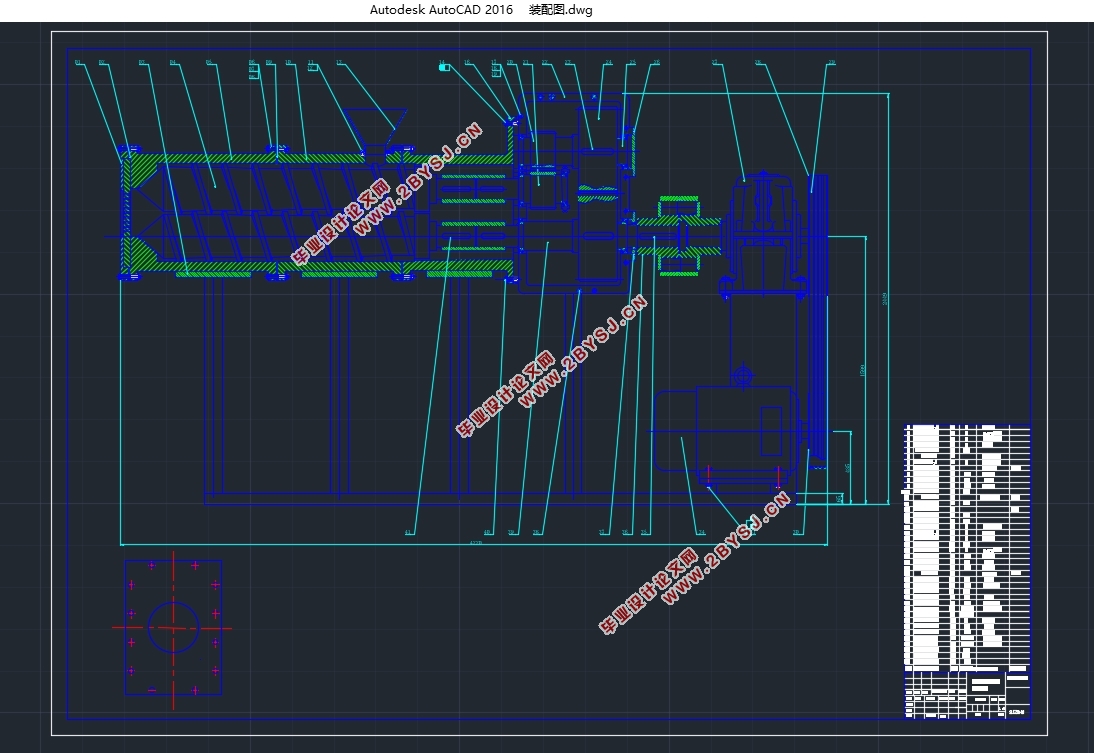
Task: Select the feed hopper funnel on the barrel
Action: [x=375, y=127]
